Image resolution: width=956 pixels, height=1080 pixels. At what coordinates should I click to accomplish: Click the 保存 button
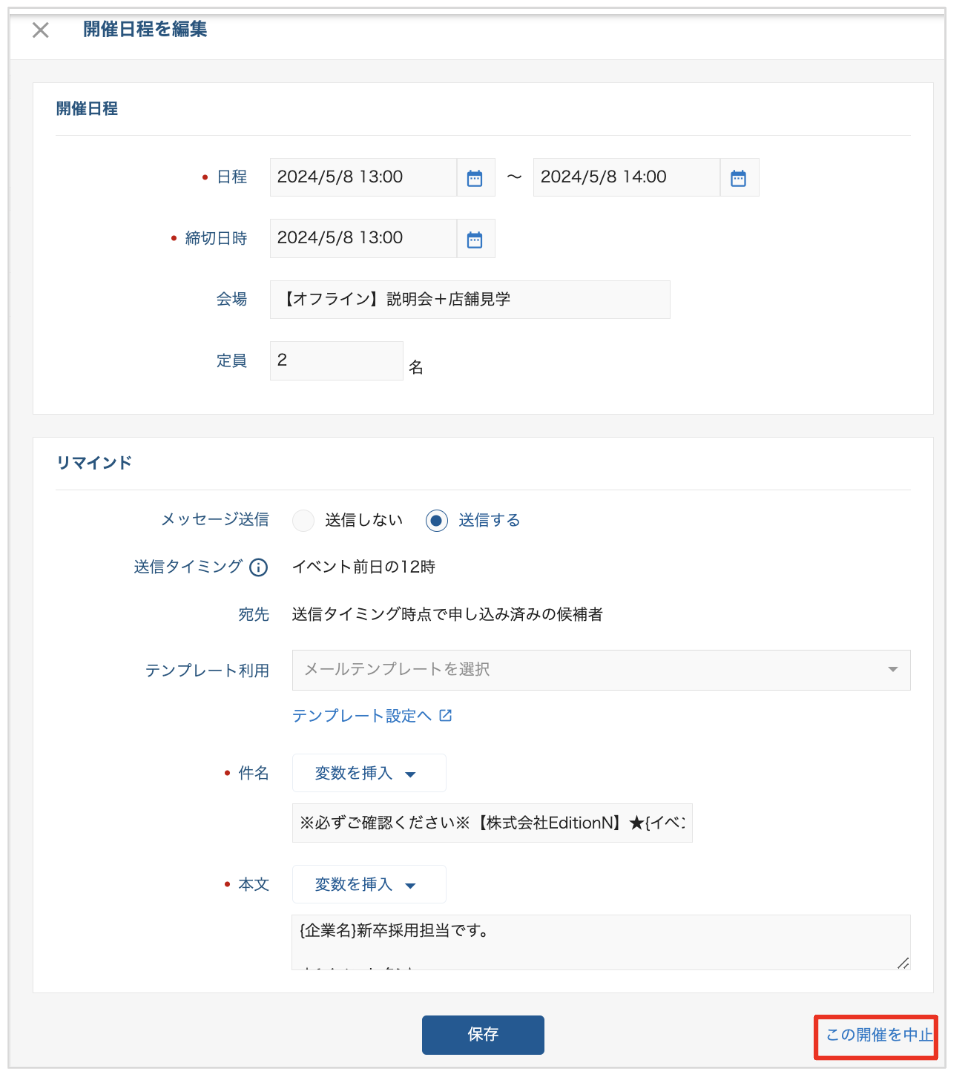(483, 1035)
